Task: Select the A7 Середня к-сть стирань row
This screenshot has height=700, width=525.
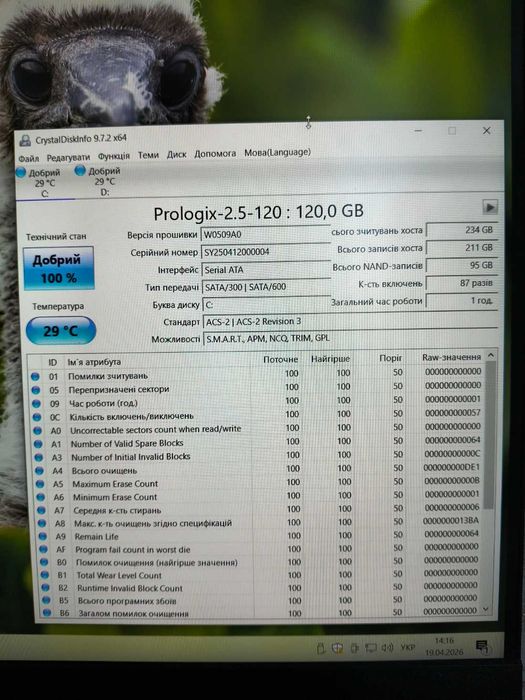Action: (260, 510)
